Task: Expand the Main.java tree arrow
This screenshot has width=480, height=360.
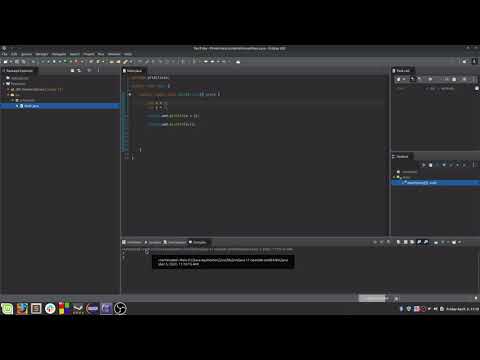Action: [17, 106]
